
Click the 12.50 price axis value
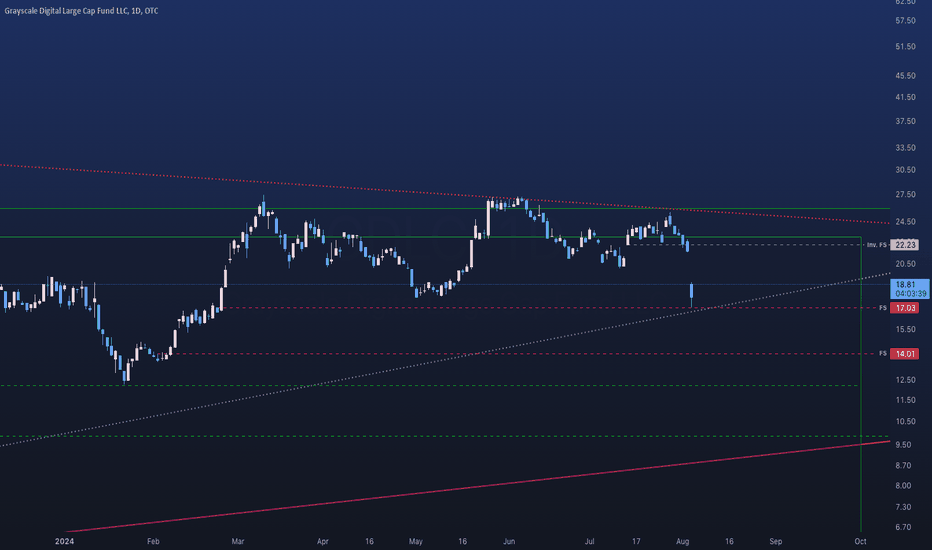click(x=905, y=380)
